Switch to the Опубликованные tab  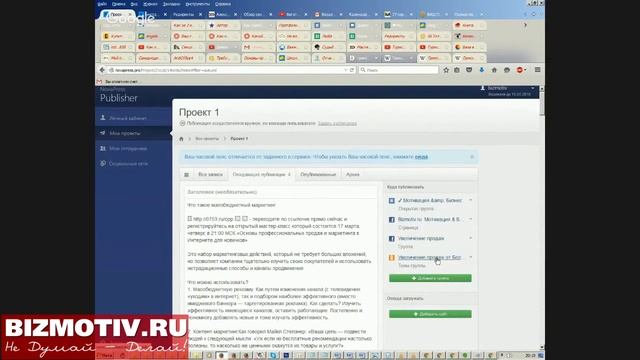[x=318, y=175]
